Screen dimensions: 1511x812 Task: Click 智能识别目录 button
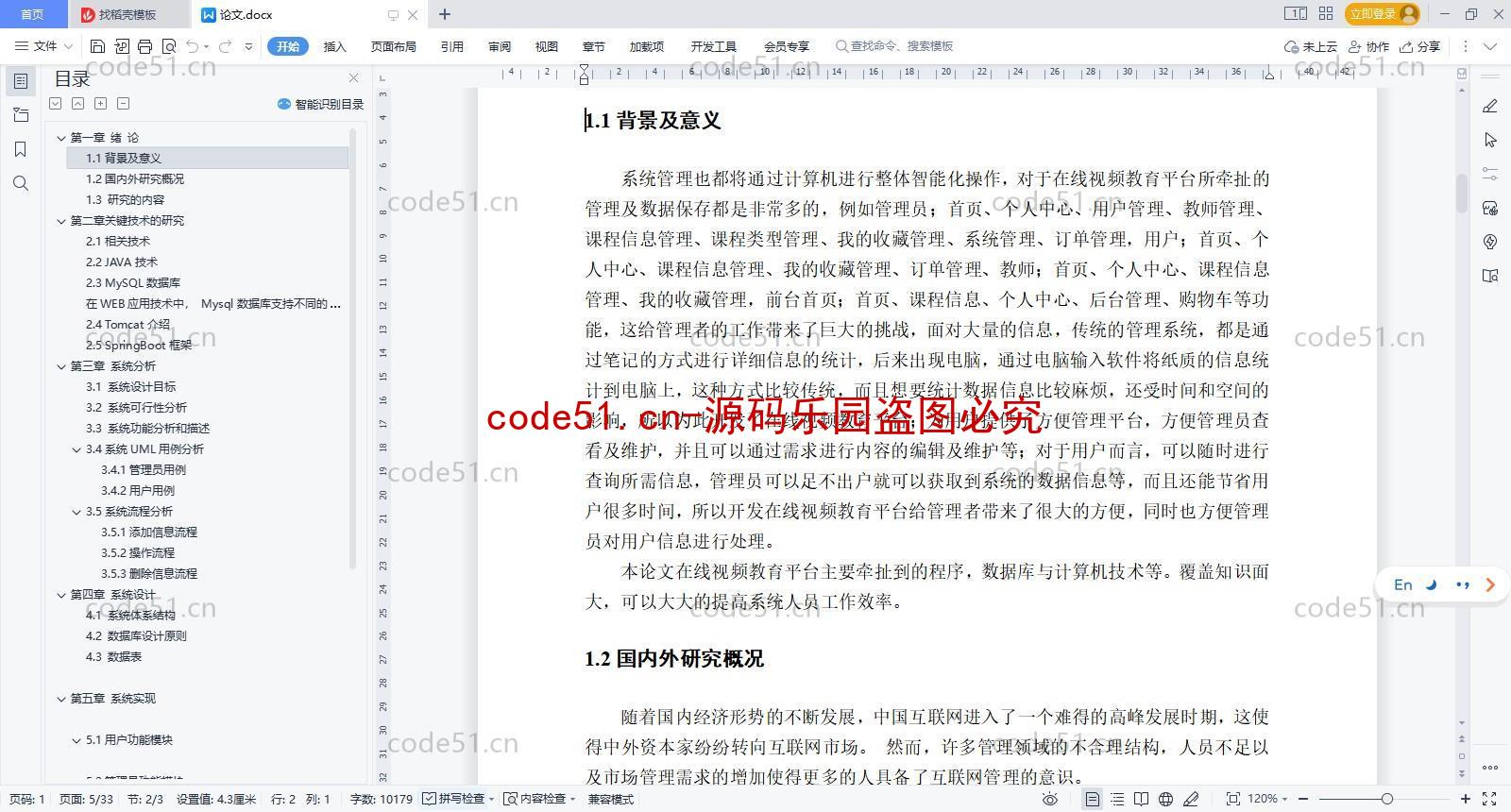click(320, 104)
